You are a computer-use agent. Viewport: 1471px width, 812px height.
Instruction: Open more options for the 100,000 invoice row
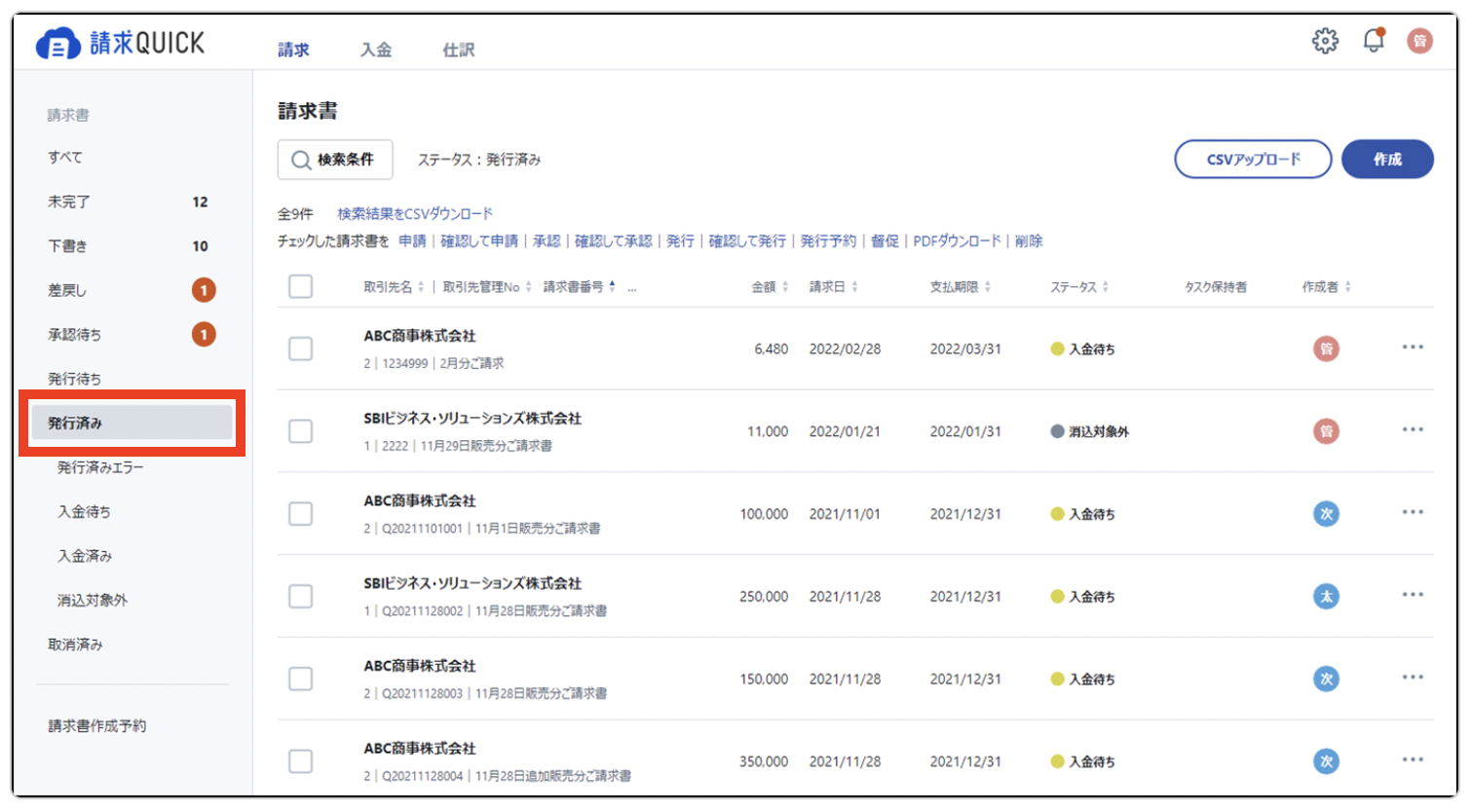pos(1413,513)
